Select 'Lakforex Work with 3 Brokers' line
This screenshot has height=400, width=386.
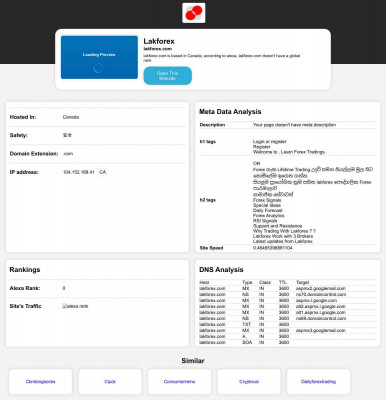pyautogui.click(x=283, y=236)
